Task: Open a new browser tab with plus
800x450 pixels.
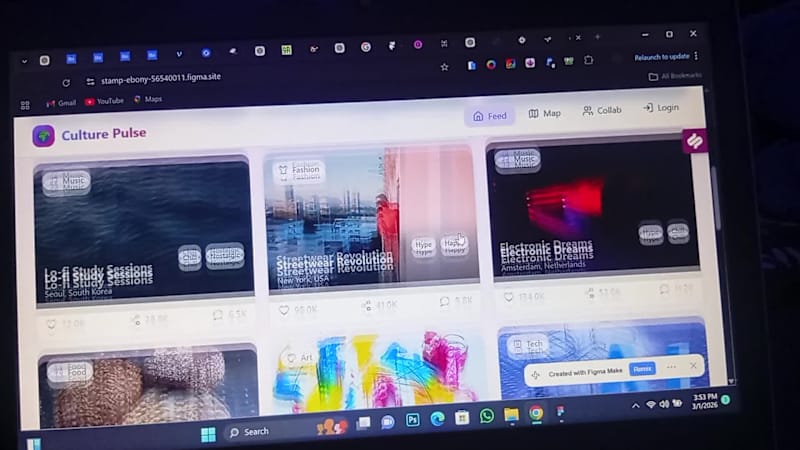Action: coord(597,37)
